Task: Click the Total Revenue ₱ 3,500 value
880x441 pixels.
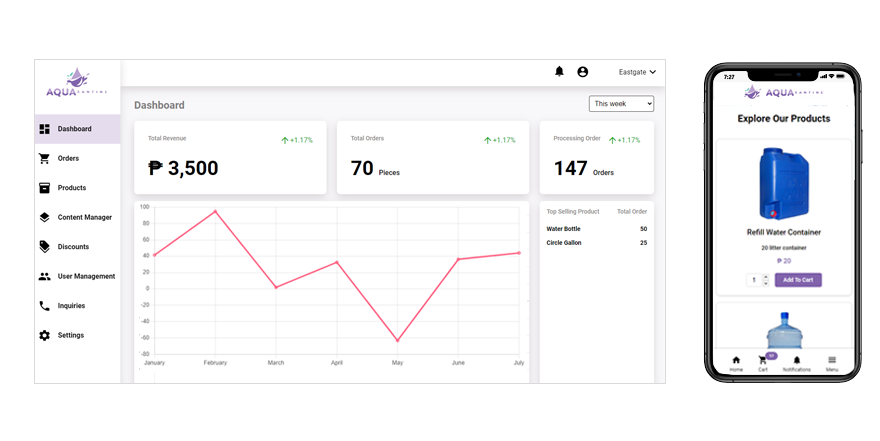Action: tap(183, 168)
